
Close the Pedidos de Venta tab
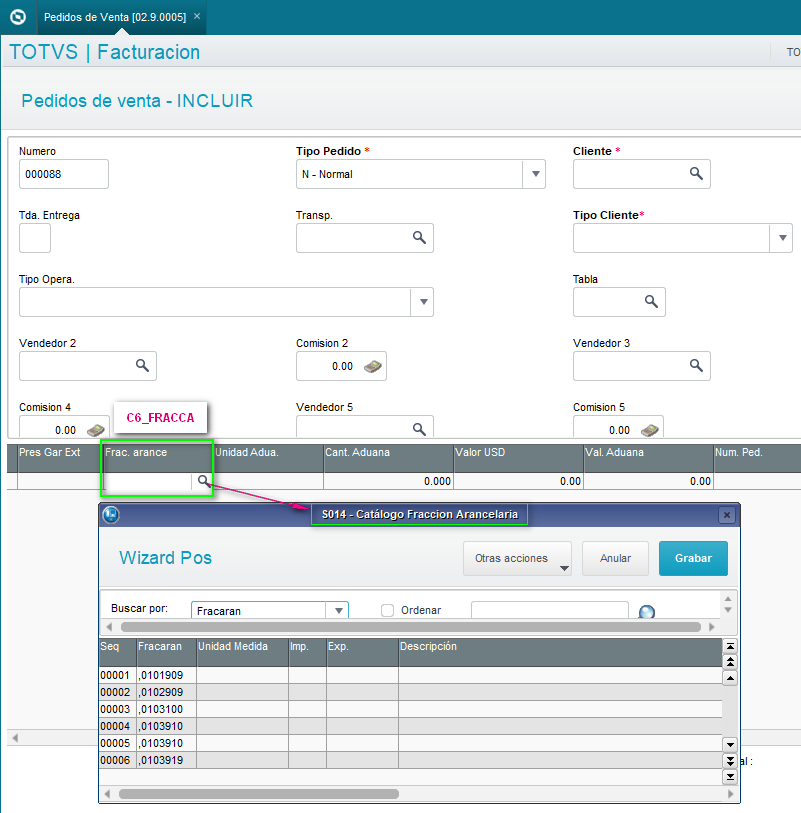tap(197, 16)
